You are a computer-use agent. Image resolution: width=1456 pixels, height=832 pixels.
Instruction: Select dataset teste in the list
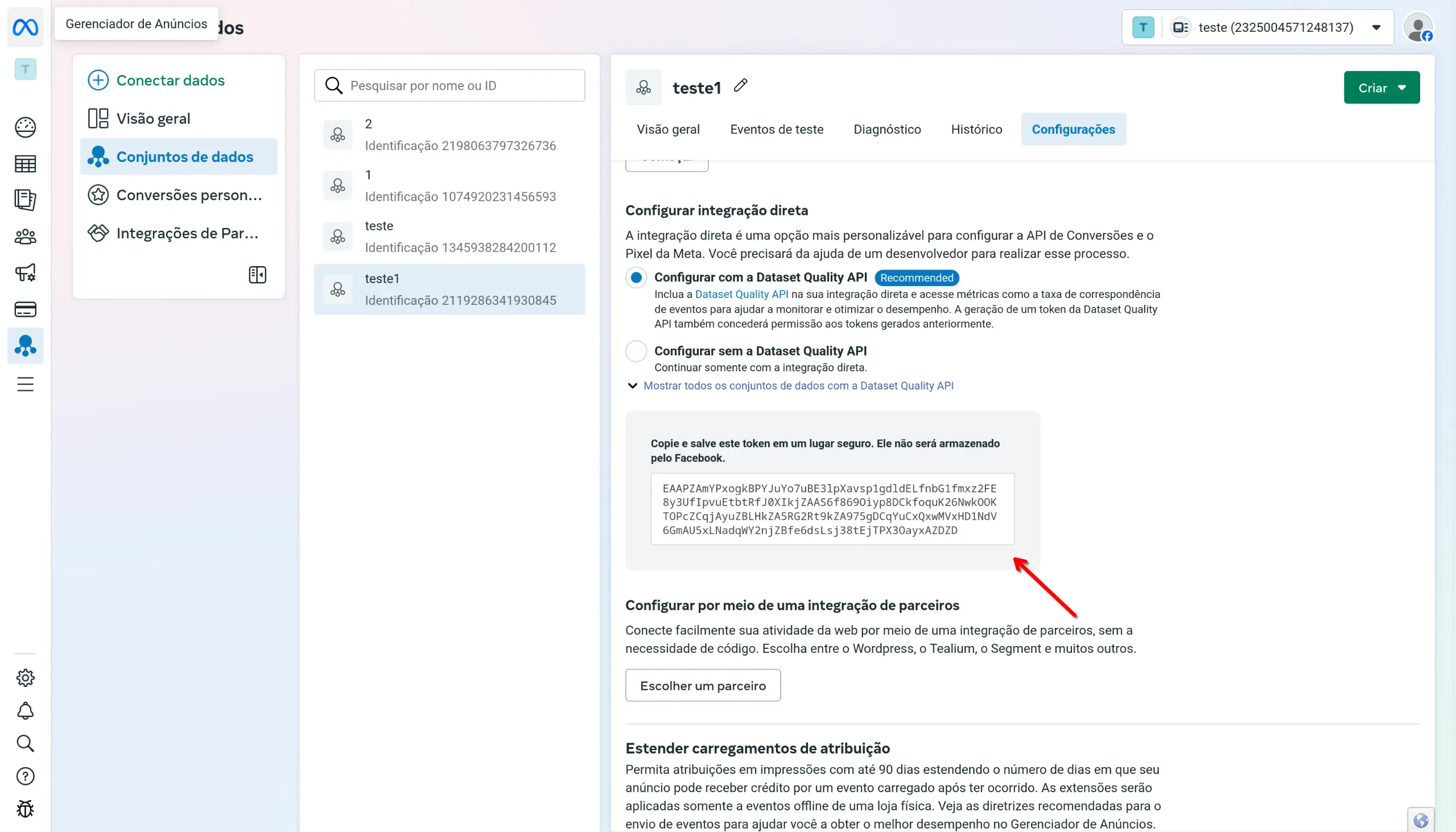[x=449, y=237]
